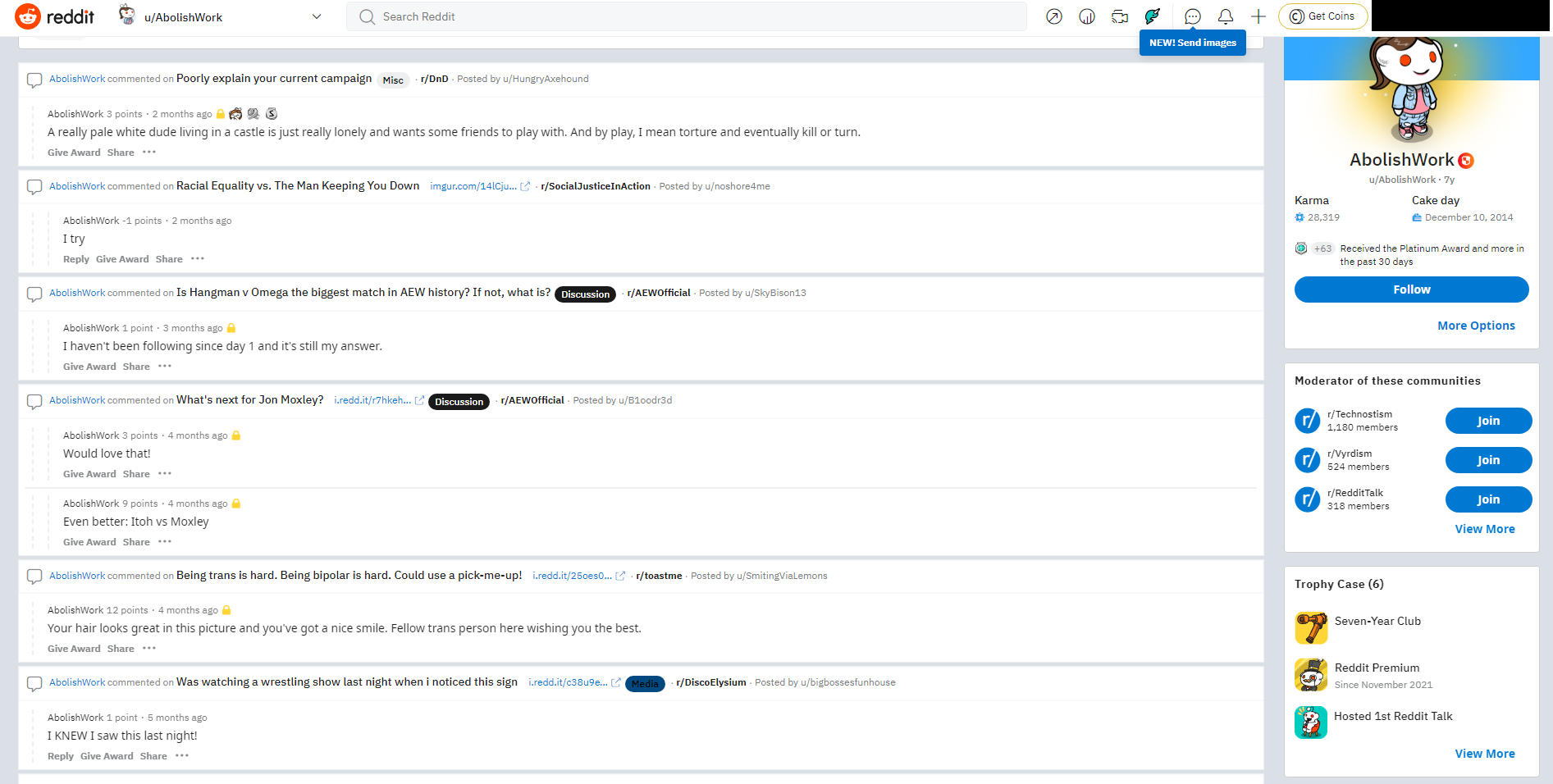Open post 'Poorly explain your current campaign'

pyautogui.click(x=274, y=79)
